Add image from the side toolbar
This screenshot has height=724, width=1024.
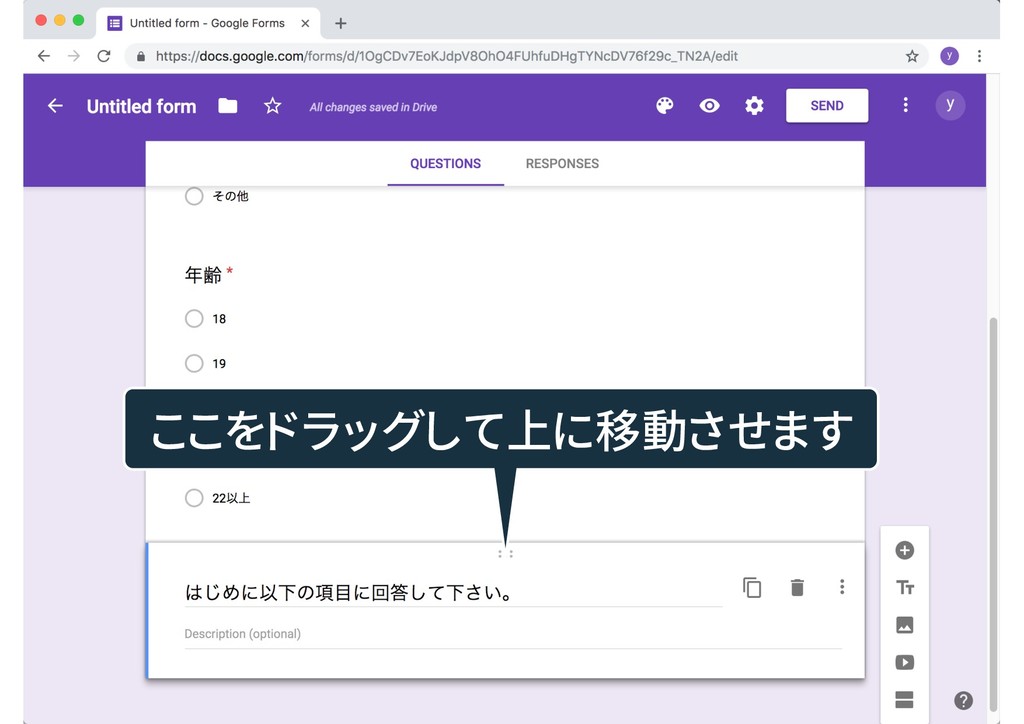(x=904, y=625)
